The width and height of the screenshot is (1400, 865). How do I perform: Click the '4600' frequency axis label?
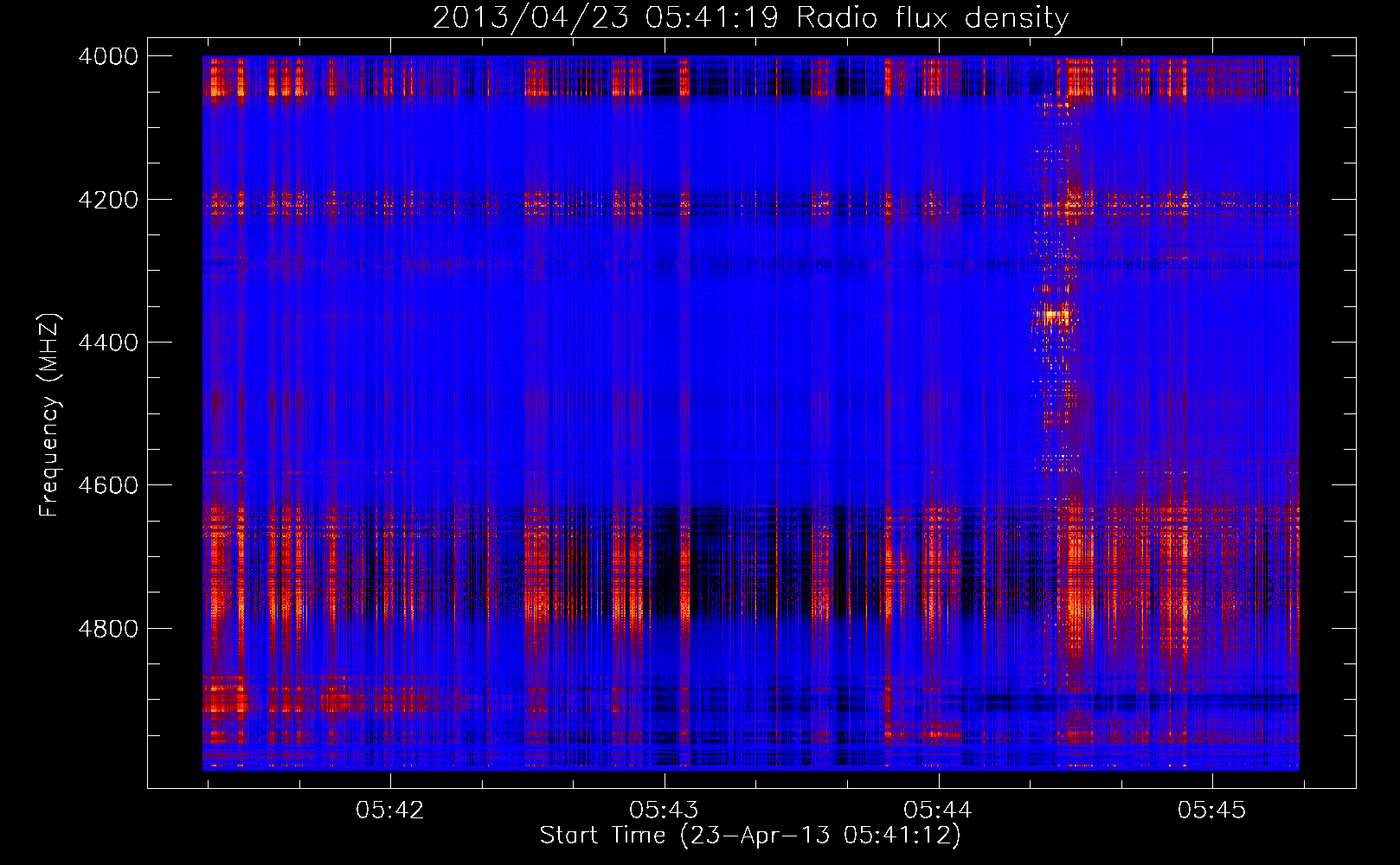click(108, 485)
